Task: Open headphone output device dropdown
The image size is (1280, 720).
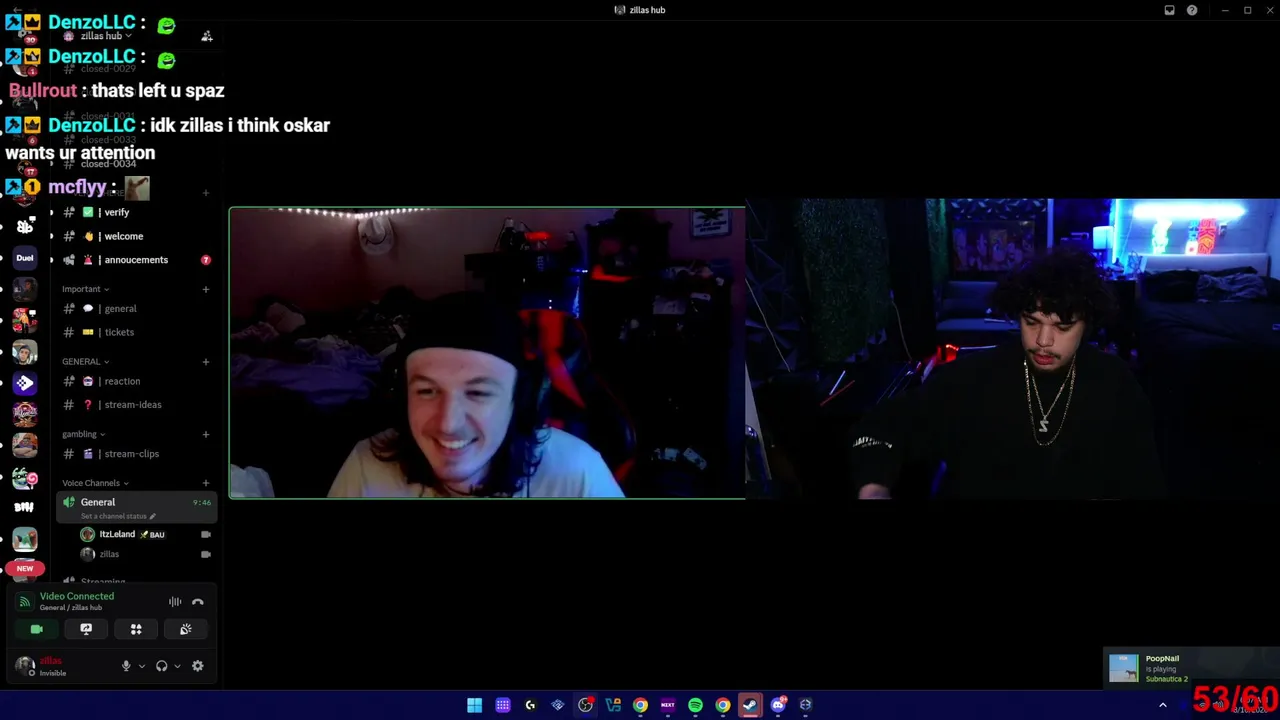Action: pos(177,666)
